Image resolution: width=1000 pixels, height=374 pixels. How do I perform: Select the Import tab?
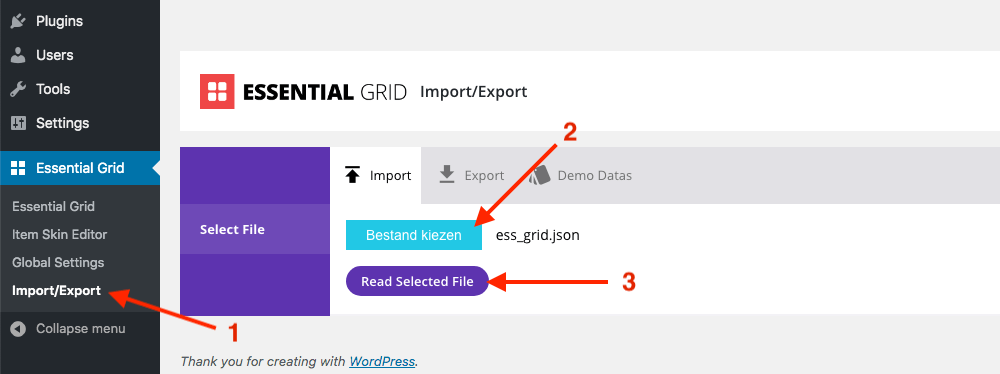pos(376,176)
